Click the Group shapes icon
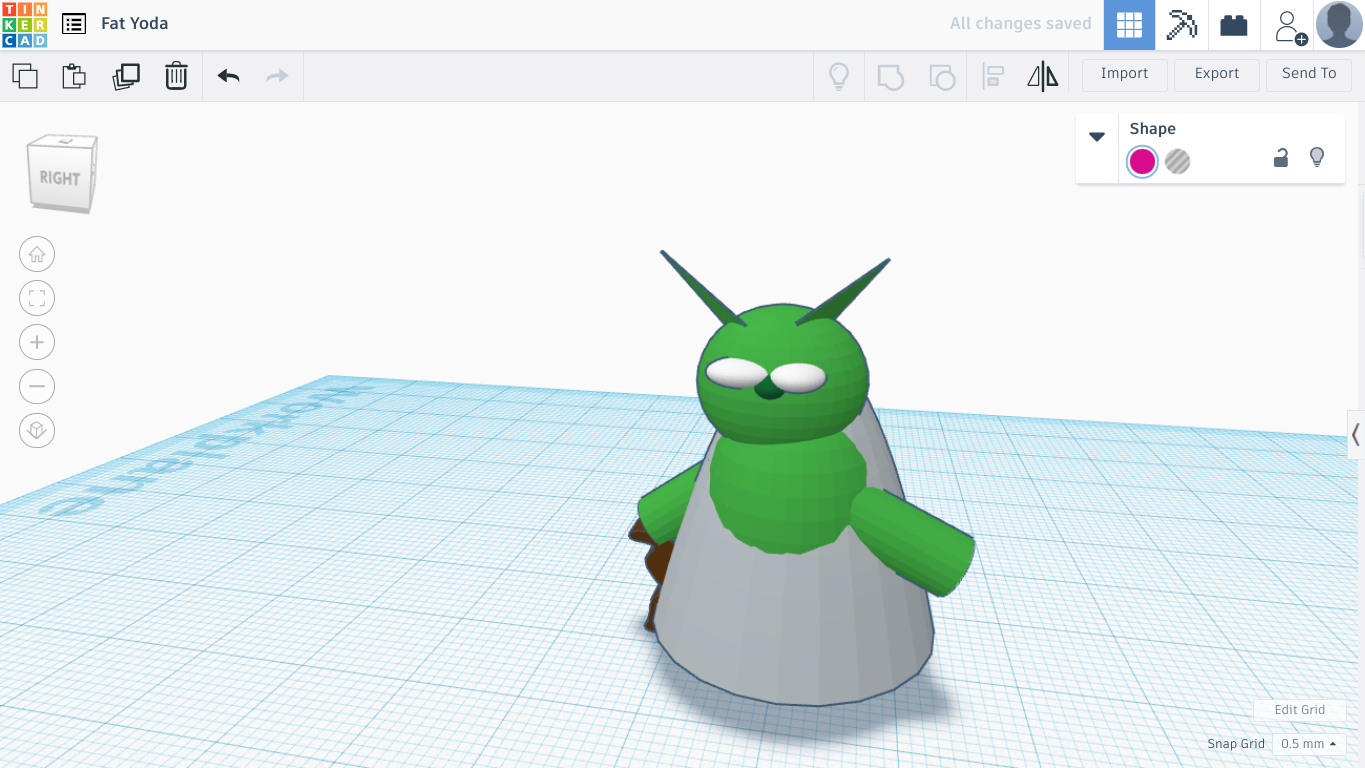Screen dimensions: 1365x768 [890, 76]
